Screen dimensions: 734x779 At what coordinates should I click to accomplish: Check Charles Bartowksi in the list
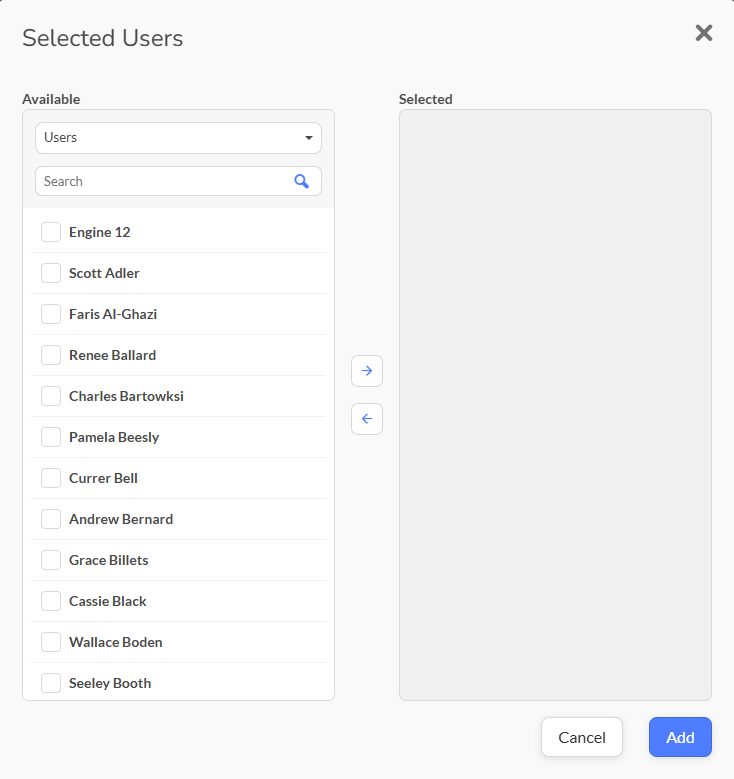click(x=51, y=396)
